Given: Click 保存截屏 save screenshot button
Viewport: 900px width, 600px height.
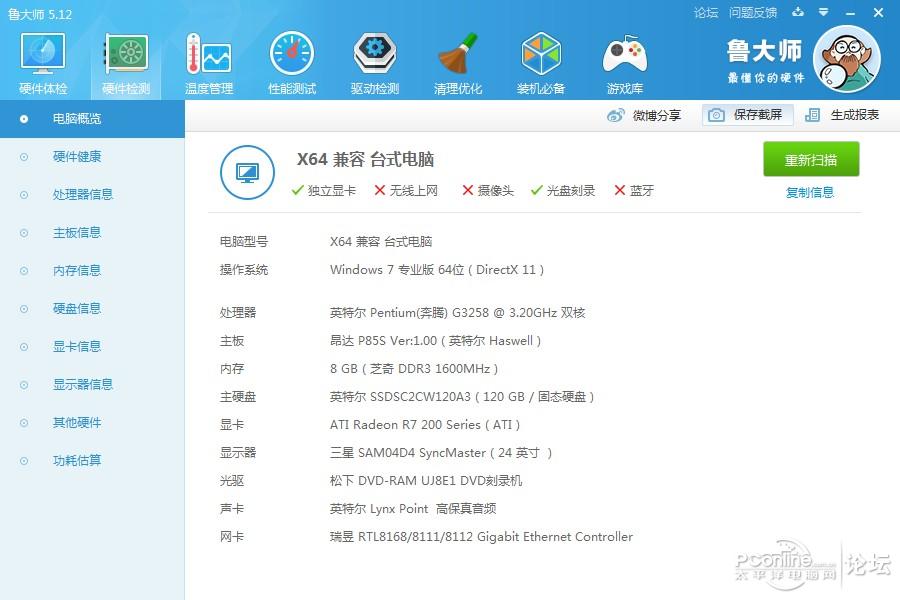Looking at the screenshot, I should coord(748,115).
